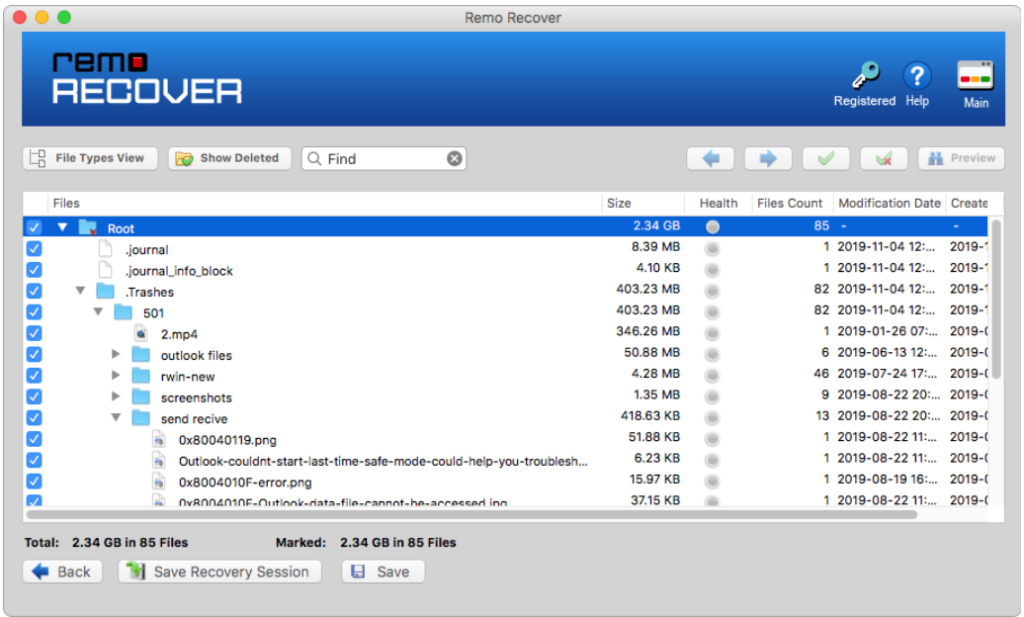1024x617 pixels.
Task: Click the blue back navigation arrow
Action: point(710,158)
